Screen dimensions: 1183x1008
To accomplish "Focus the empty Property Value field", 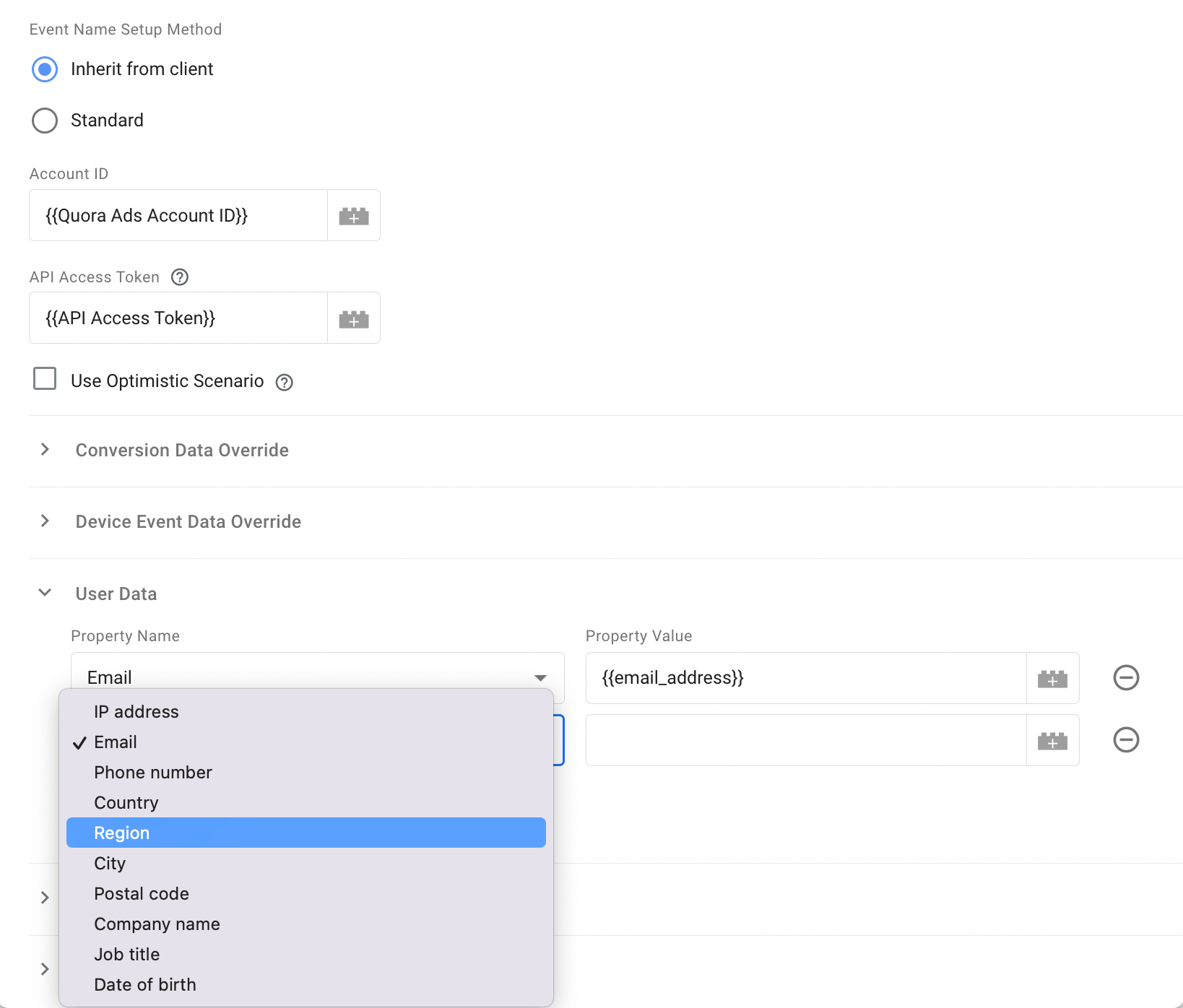I will click(x=806, y=740).
